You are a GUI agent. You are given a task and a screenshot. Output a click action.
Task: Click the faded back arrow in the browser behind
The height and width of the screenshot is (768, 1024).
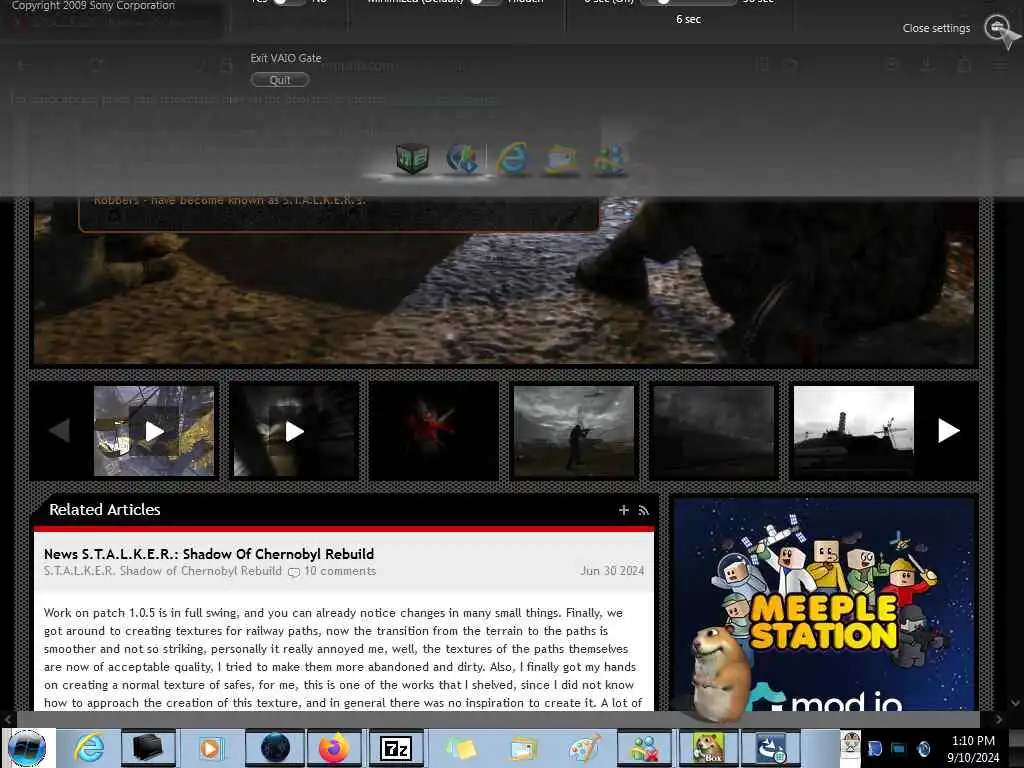(22, 65)
